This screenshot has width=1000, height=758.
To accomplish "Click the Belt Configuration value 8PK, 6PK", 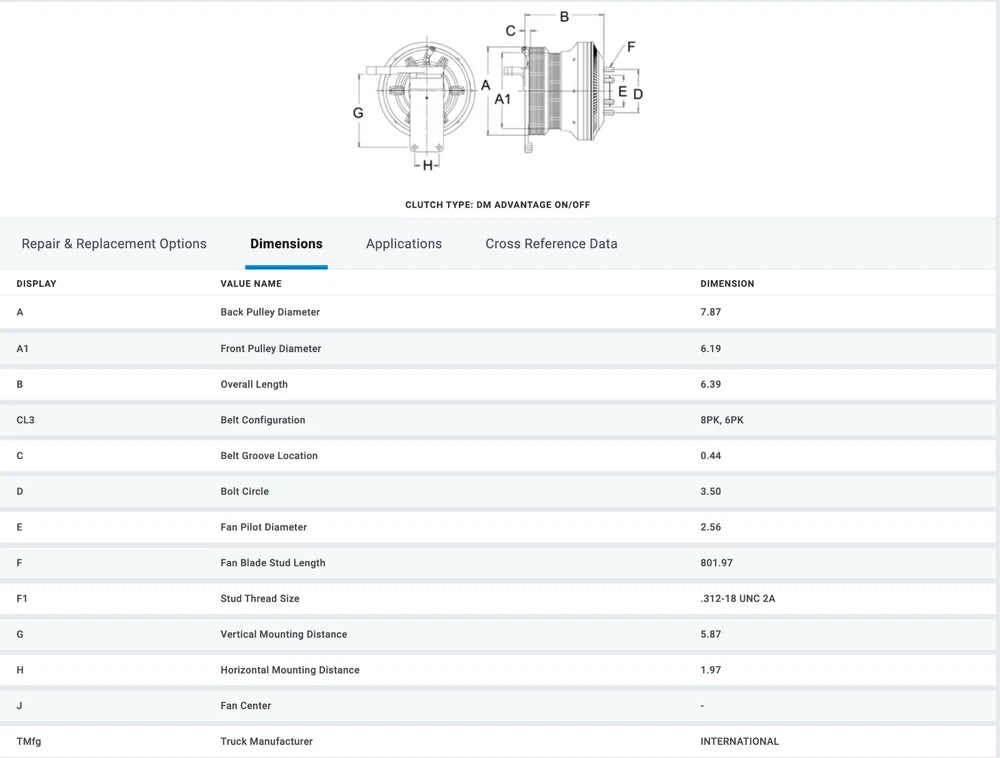I will 722,420.
